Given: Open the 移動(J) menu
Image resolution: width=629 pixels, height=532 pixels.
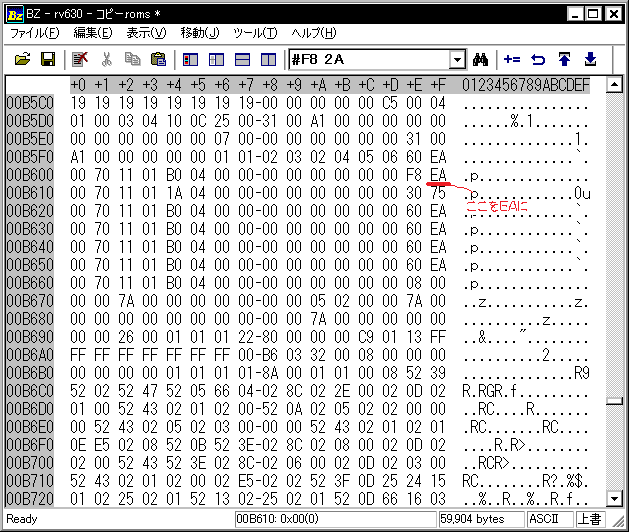Looking at the screenshot, I should pyautogui.click(x=200, y=33).
